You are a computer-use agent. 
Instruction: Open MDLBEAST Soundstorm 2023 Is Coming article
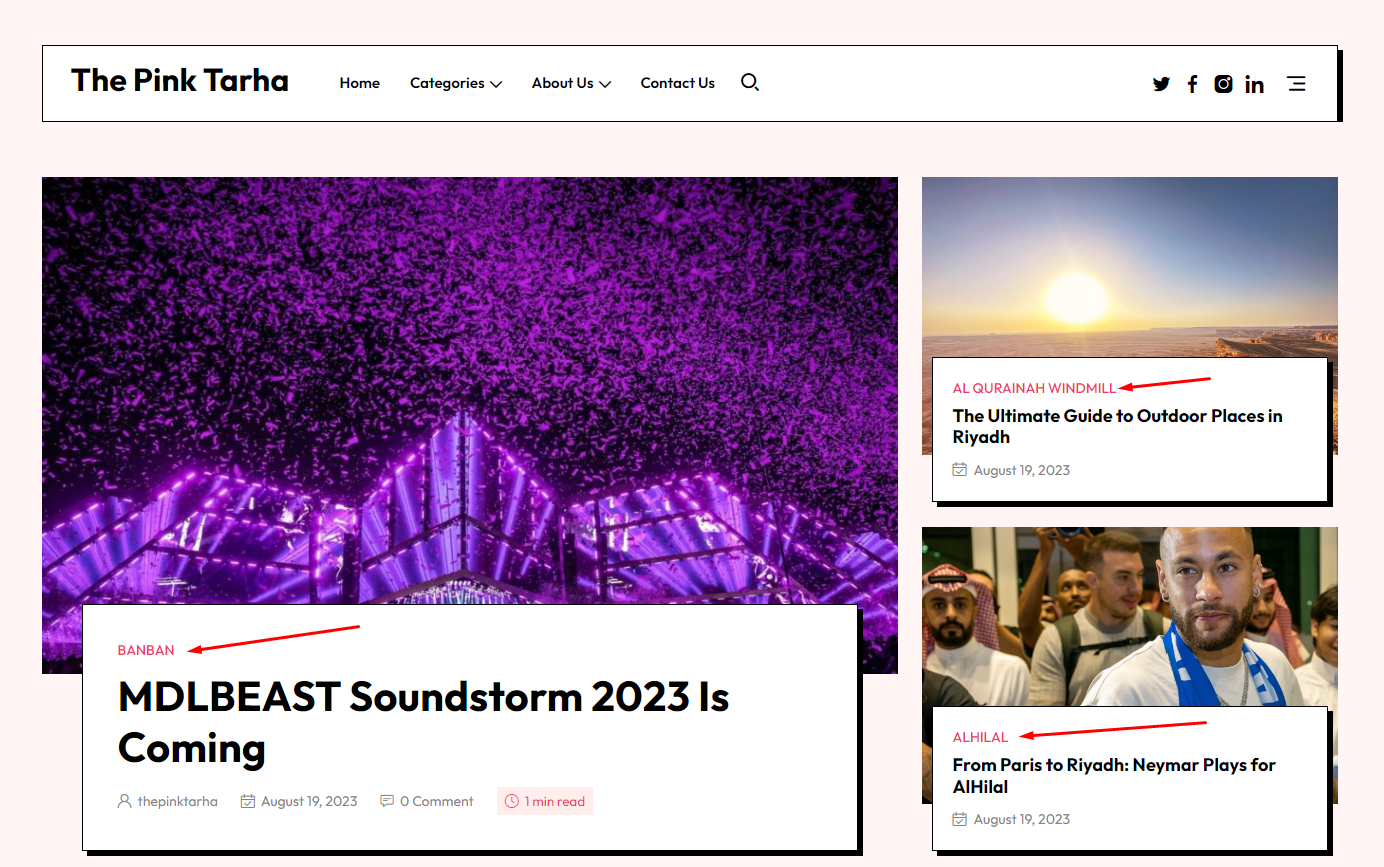424,721
